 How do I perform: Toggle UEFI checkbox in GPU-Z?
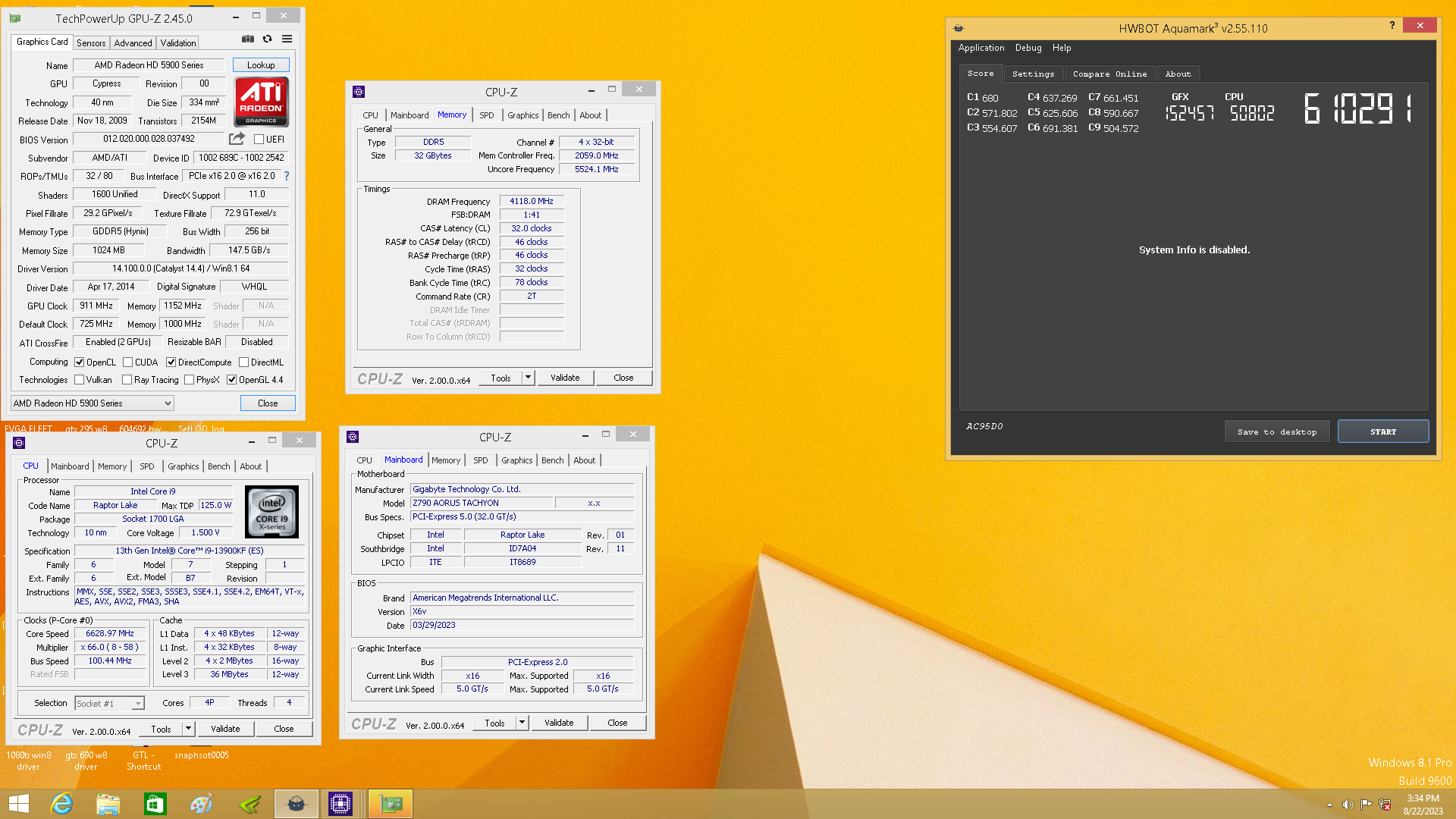tap(259, 140)
